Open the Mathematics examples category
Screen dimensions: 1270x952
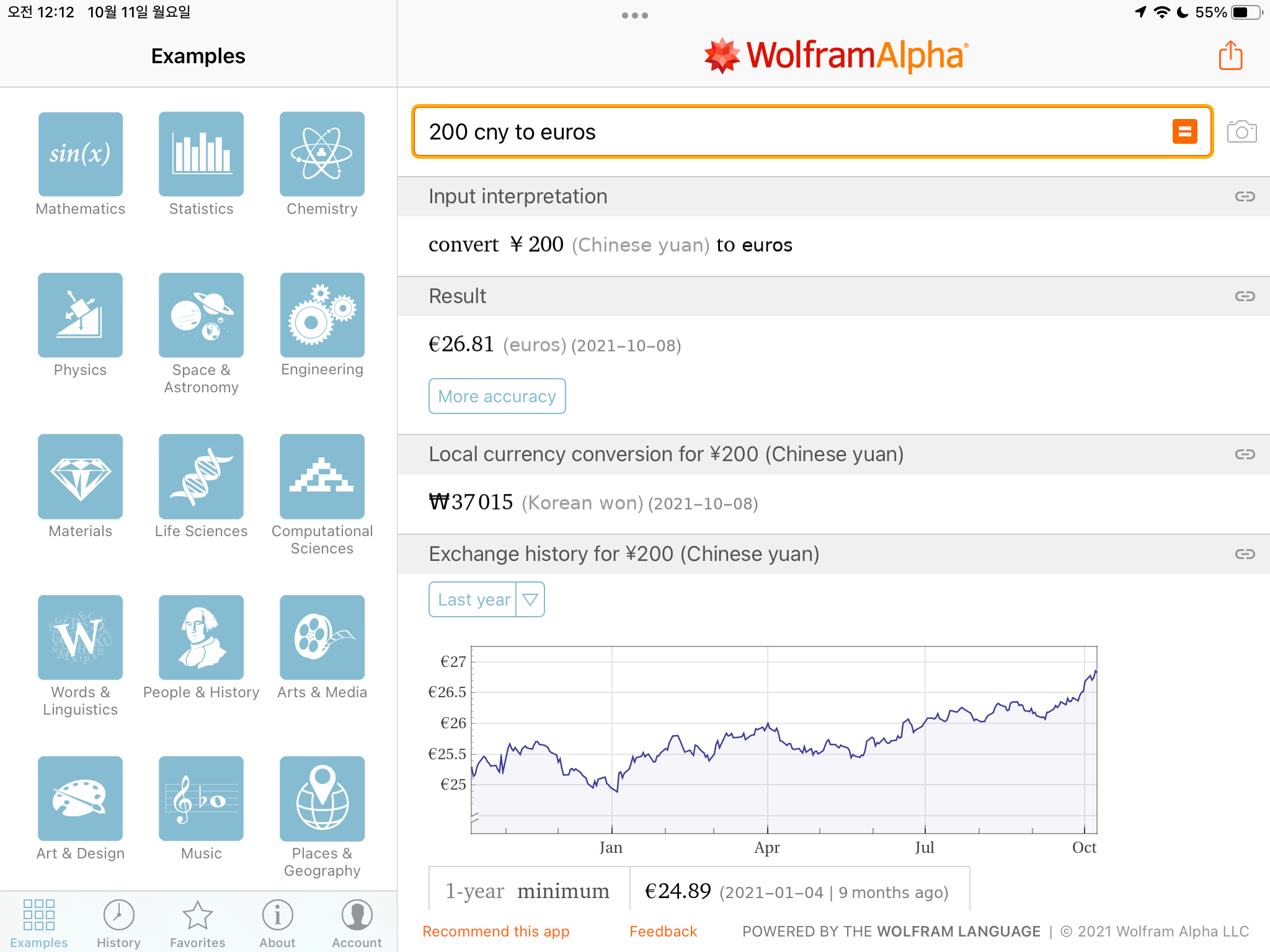80,154
